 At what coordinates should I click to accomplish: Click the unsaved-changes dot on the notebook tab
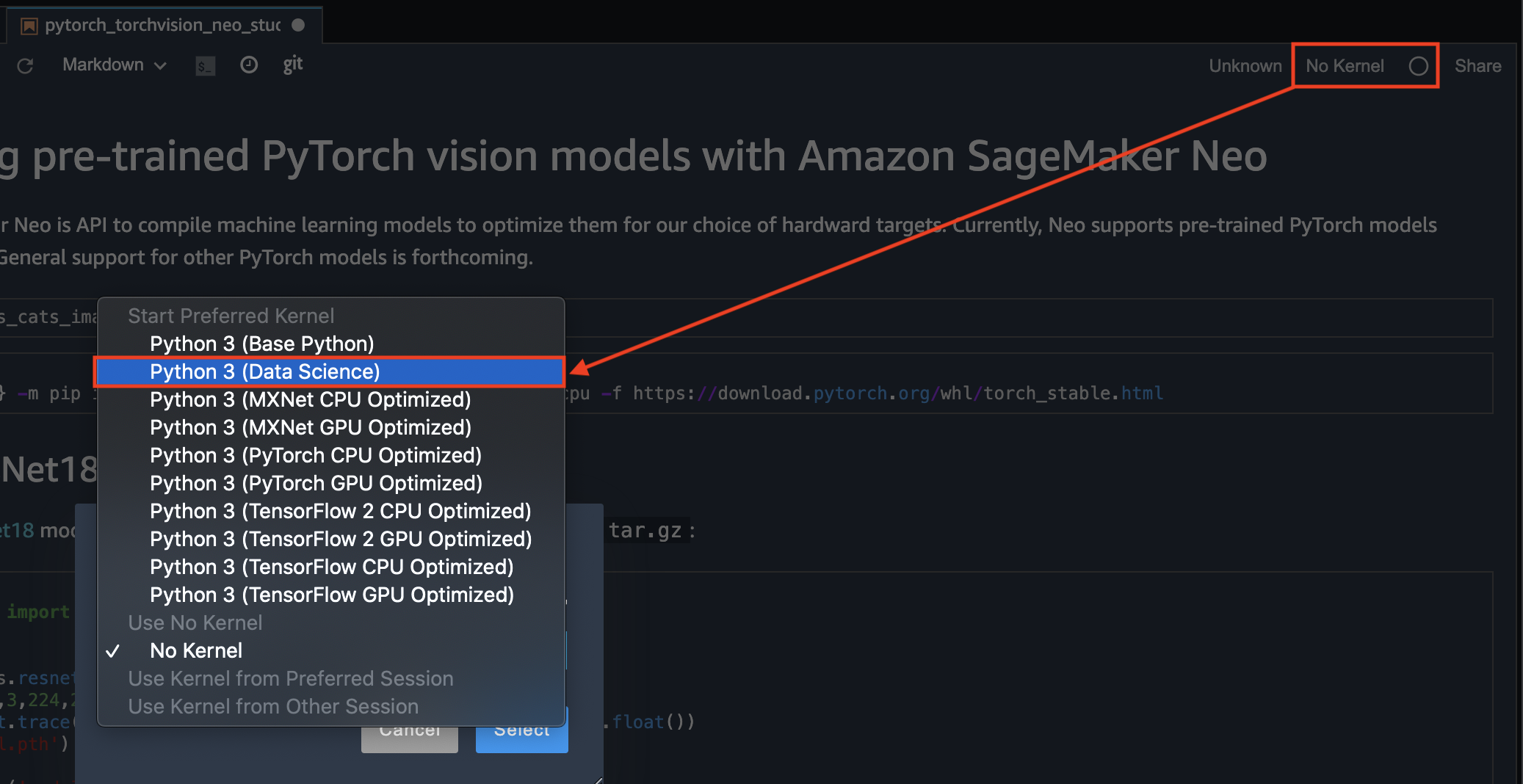pos(298,25)
